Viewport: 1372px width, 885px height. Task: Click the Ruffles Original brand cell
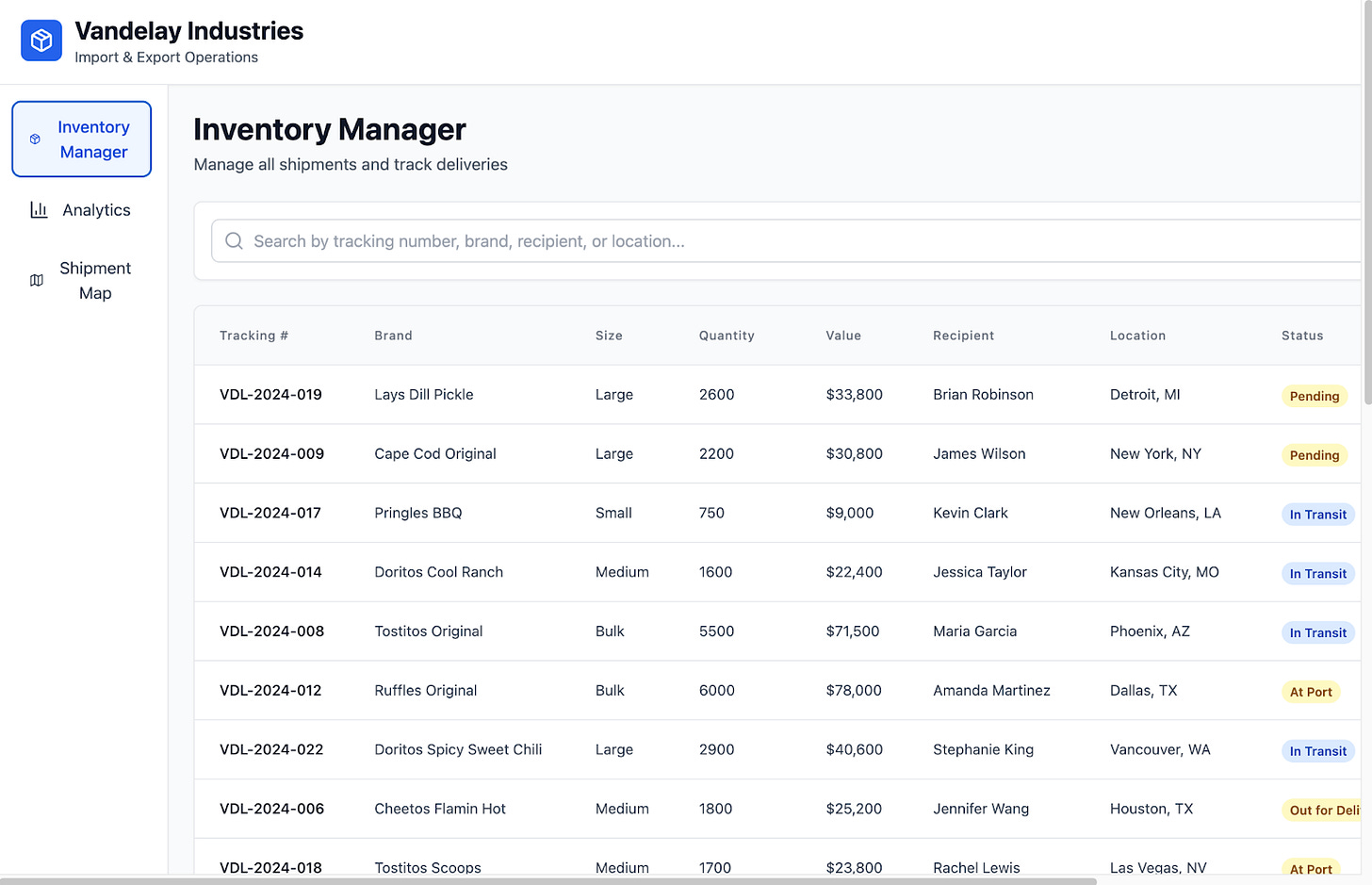point(426,691)
